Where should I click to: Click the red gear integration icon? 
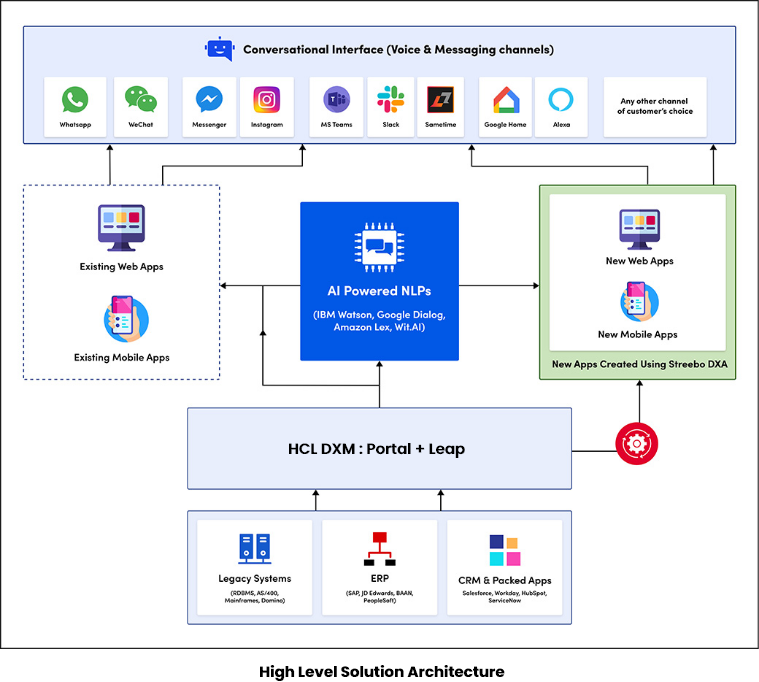pyautogui.click(x=637, y=443)
